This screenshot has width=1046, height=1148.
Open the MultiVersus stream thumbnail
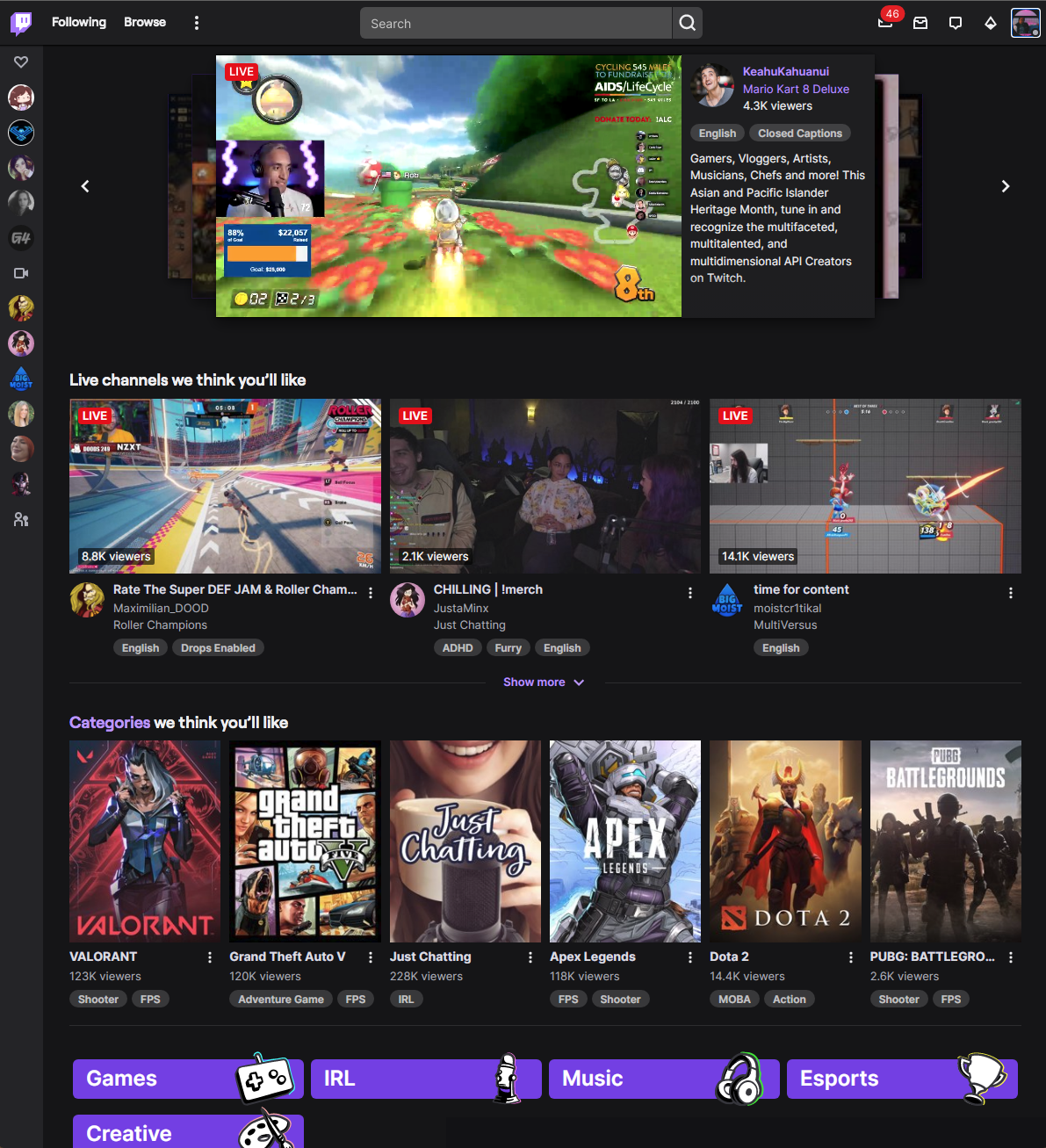point(865,487)
